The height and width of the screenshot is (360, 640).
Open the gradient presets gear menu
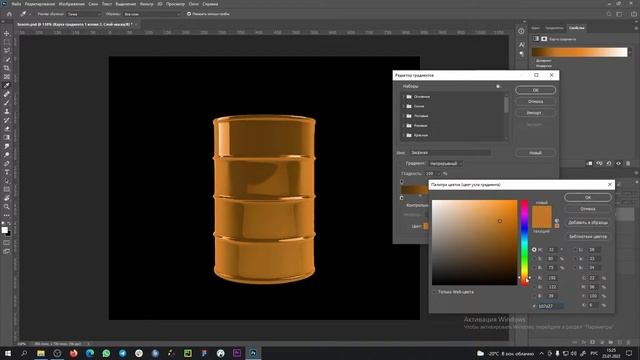(498, 86)
